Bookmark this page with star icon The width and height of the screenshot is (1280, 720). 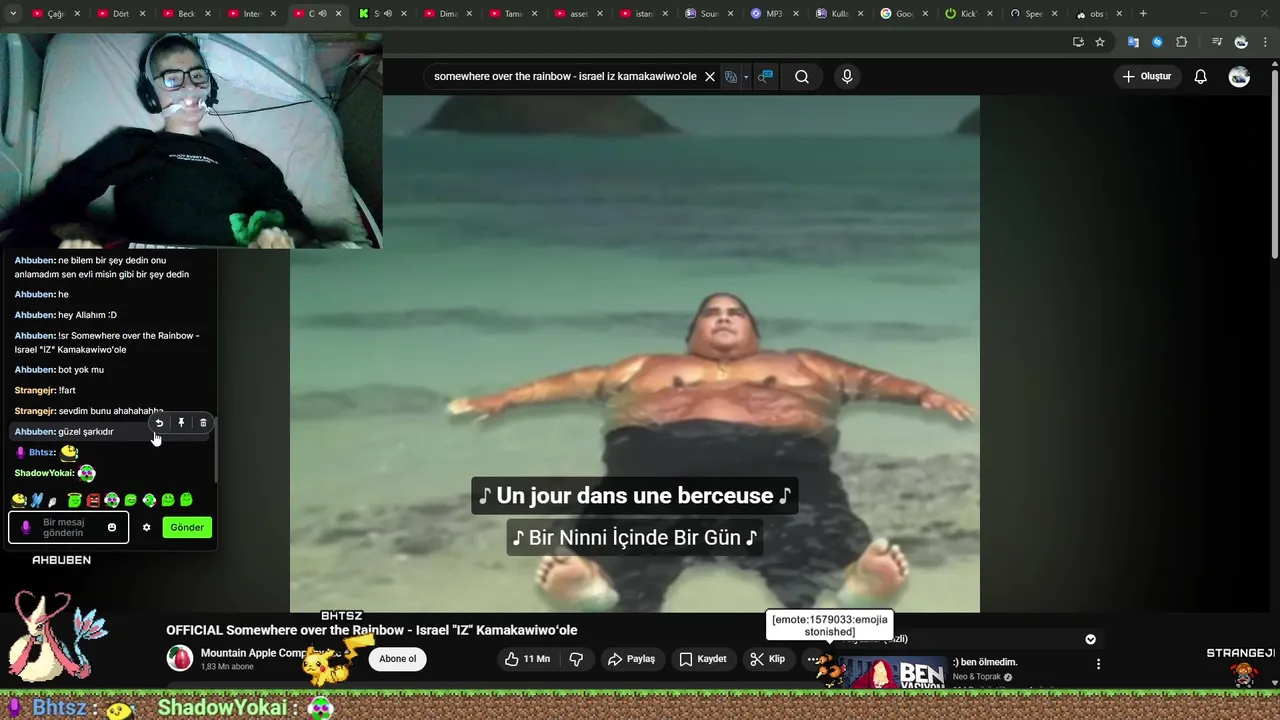pos(1100,42)
